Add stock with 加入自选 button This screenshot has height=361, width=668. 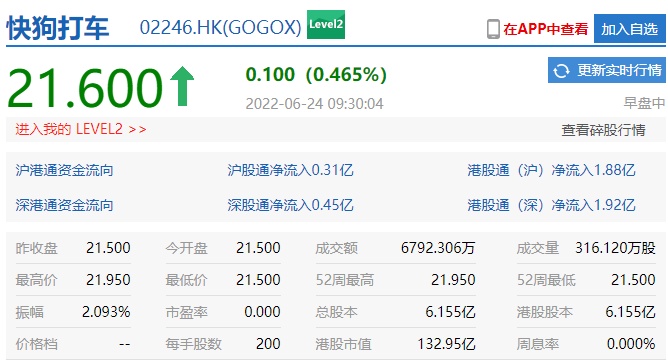630,29
